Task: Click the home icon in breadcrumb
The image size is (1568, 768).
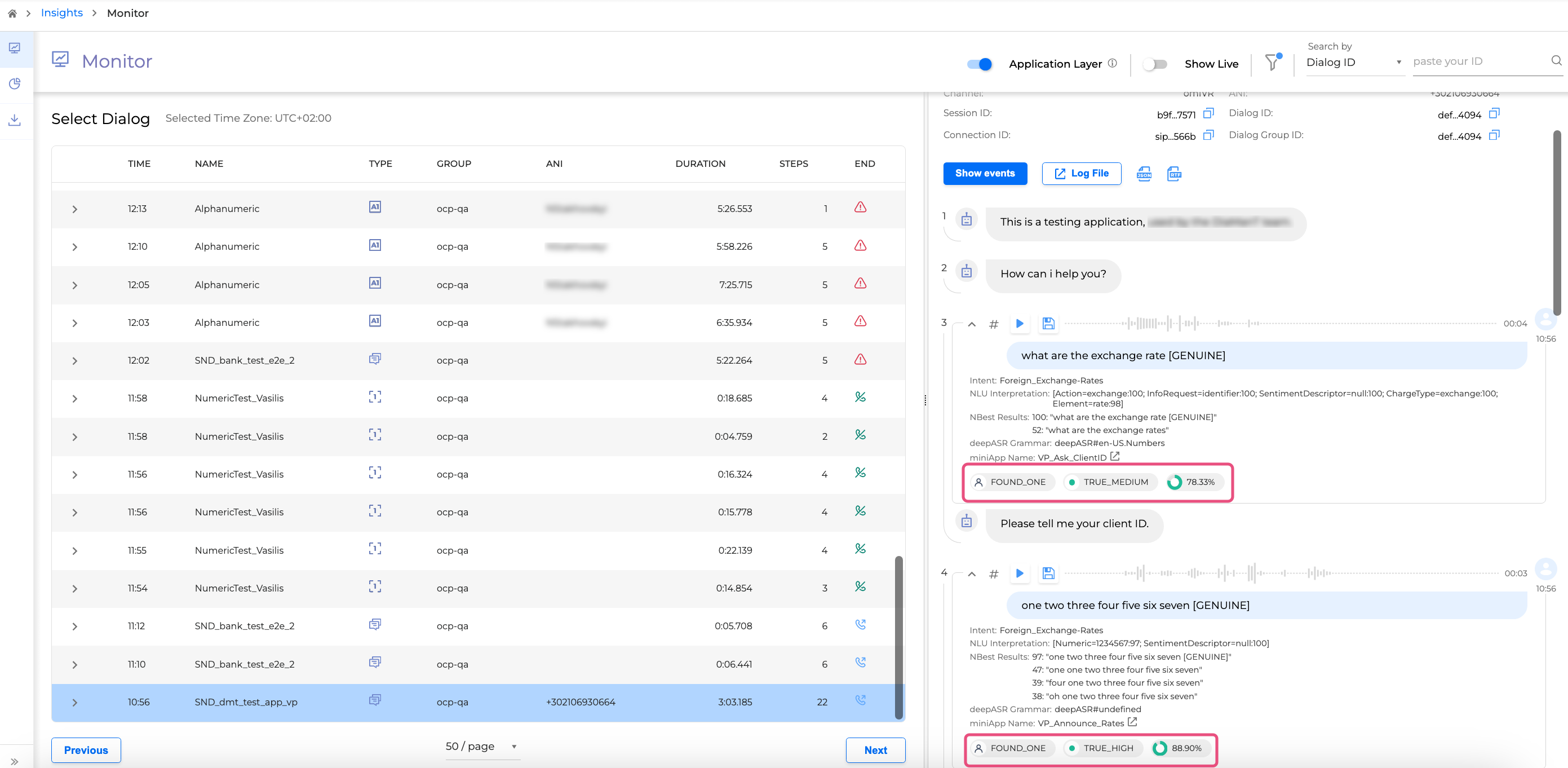Action: point(12,13)
